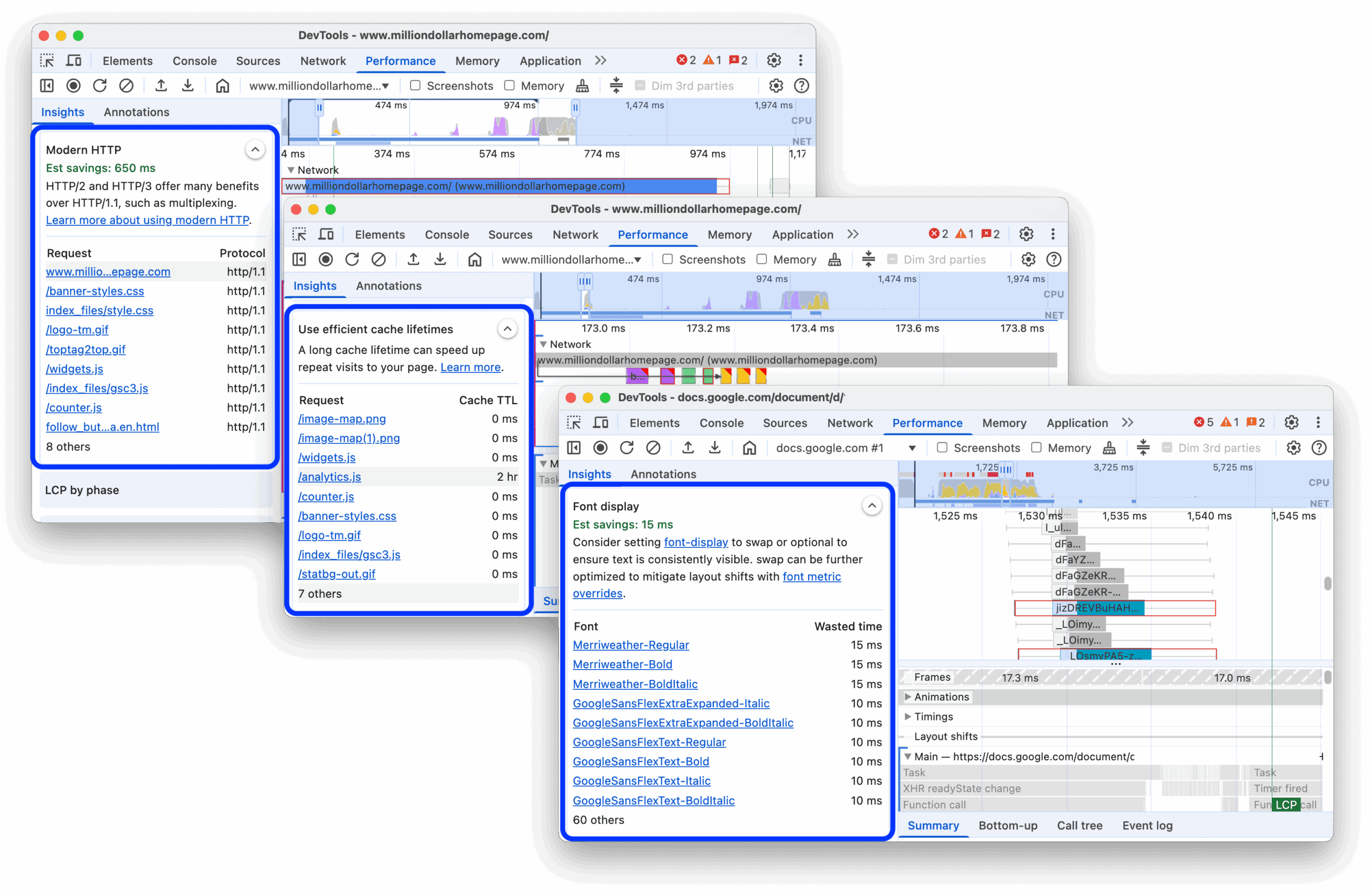
Task: Save the current performance profile
Action: click(188, 85)
